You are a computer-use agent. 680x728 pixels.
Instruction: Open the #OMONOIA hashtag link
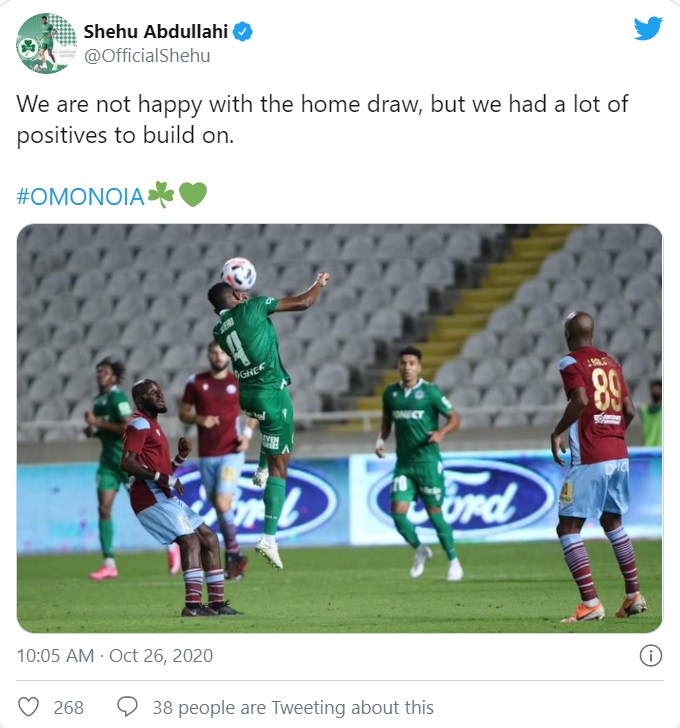(80, 197)
